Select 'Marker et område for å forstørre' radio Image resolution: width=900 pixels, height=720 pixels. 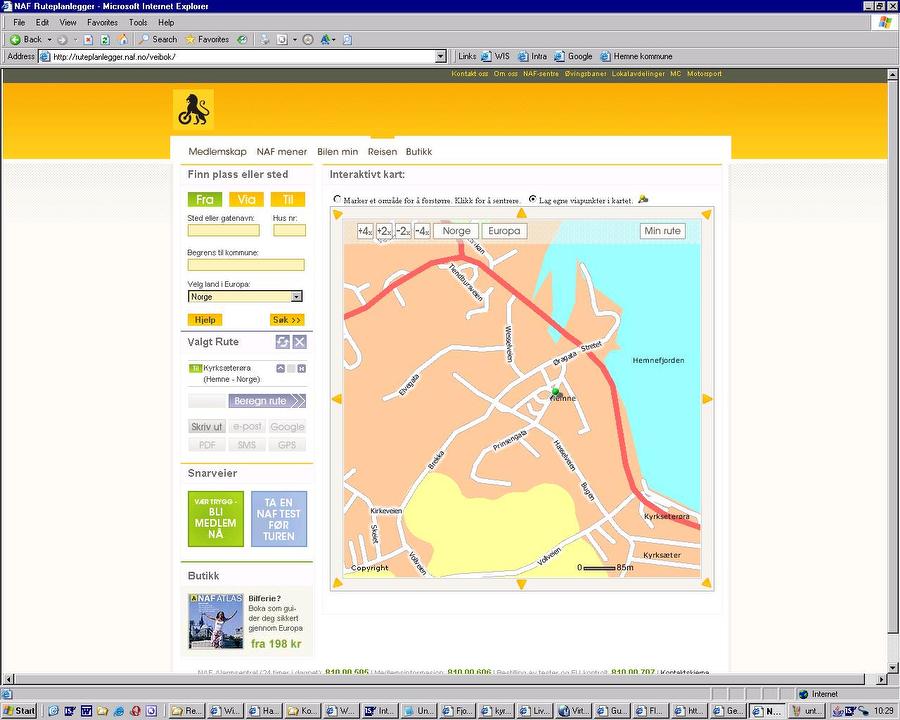pyautogui.click(x=337, y=199)
